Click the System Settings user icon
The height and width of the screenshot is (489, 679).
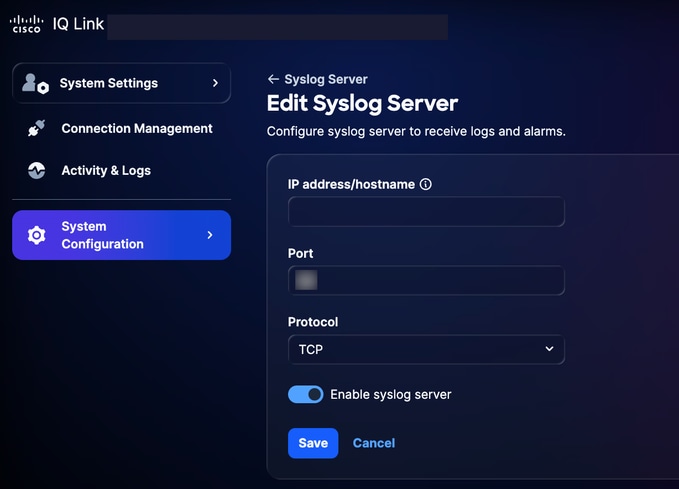(36, 83)
